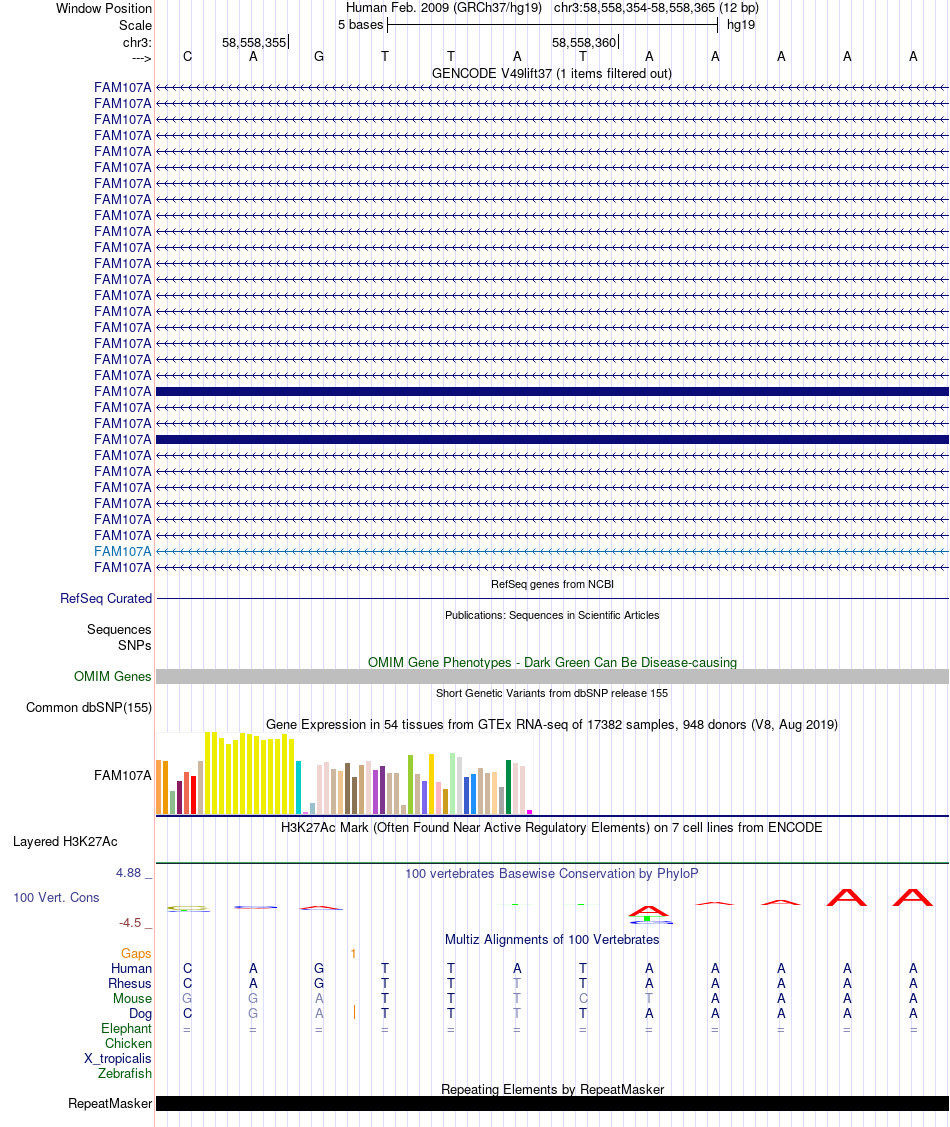Click the orange insertion bar in Dog row
The image size is (950, 1127).
[x=354, y=1012]
